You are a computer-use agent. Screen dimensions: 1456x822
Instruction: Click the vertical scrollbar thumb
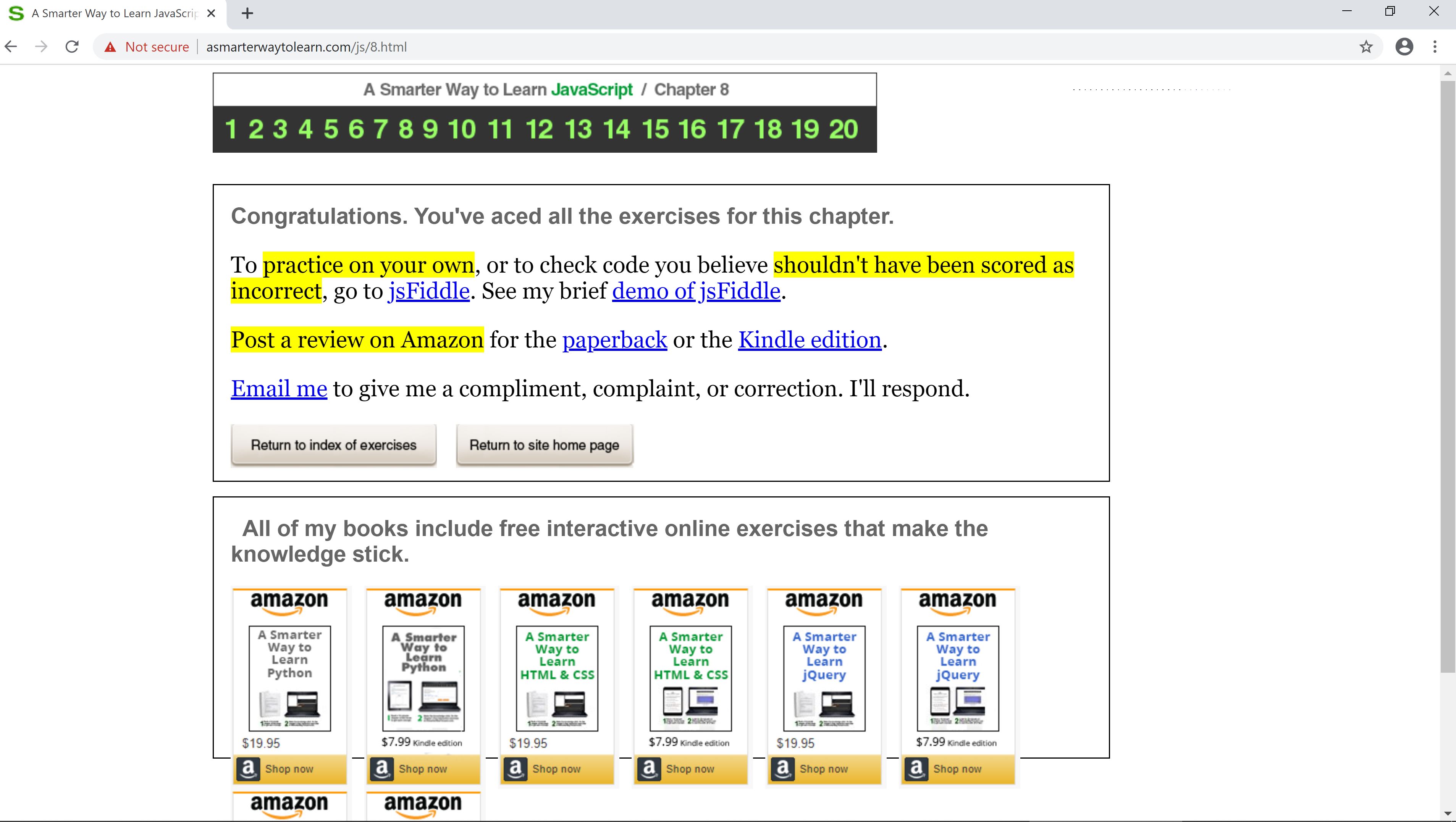coord(1448,376)
